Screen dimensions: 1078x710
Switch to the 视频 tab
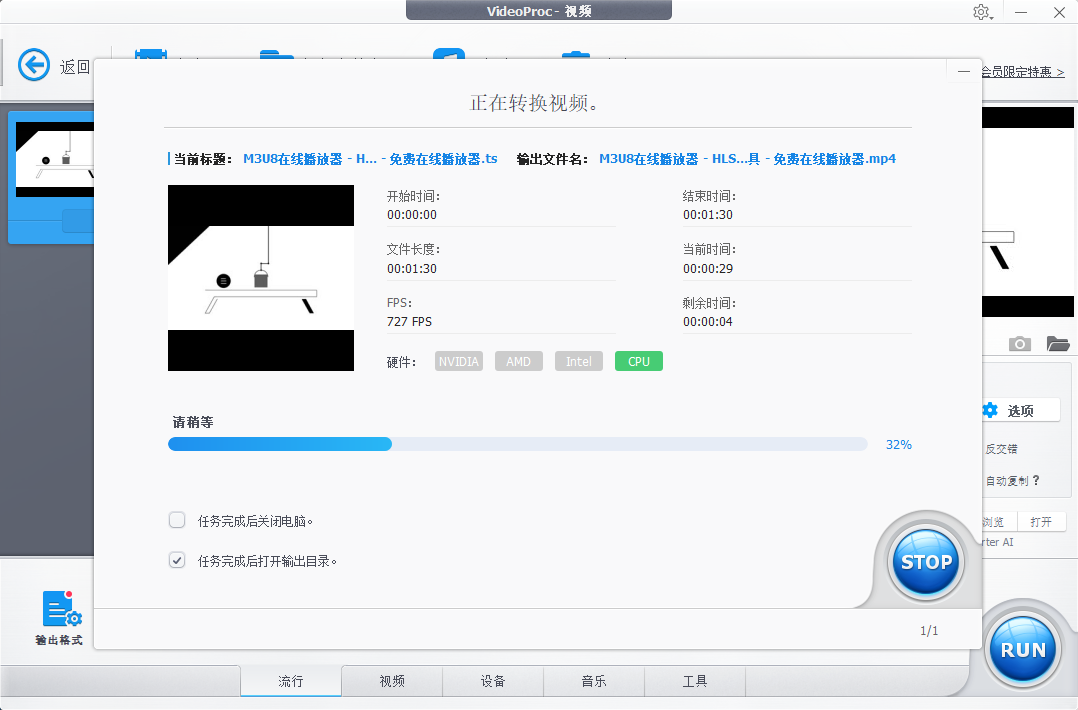[x=392, y=681]
